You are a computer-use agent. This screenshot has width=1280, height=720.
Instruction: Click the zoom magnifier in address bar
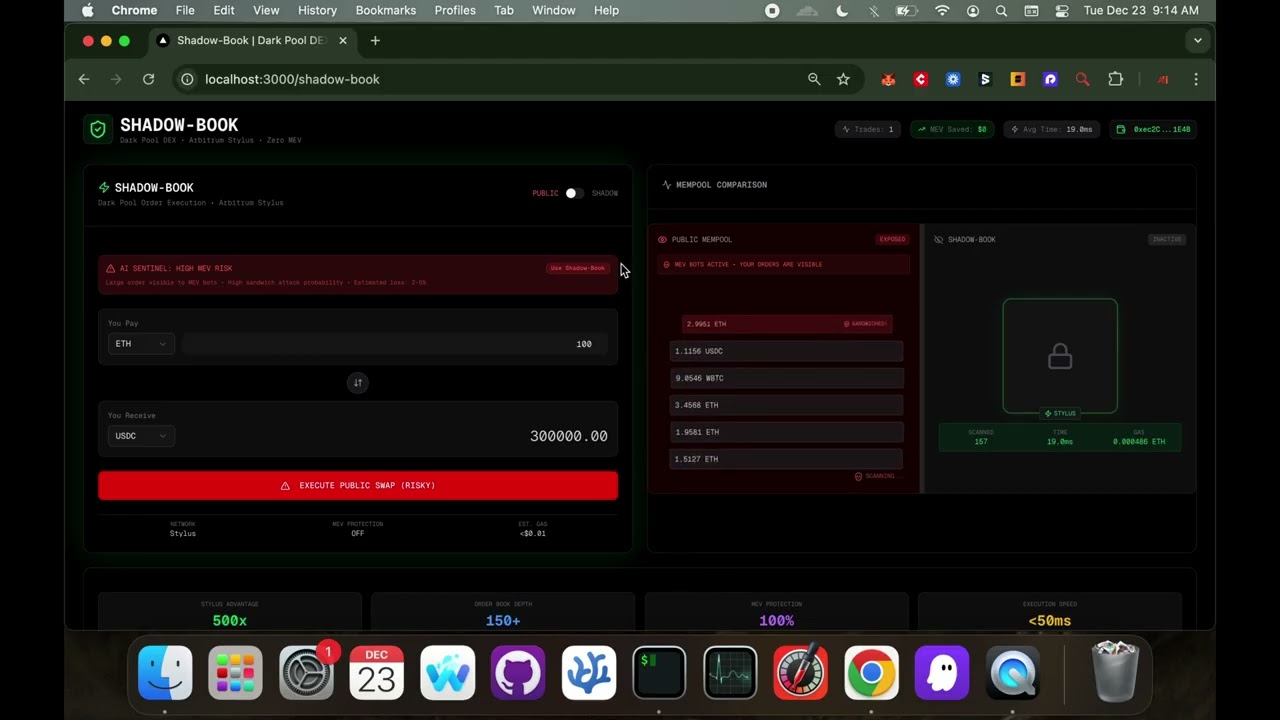(814, 79)
